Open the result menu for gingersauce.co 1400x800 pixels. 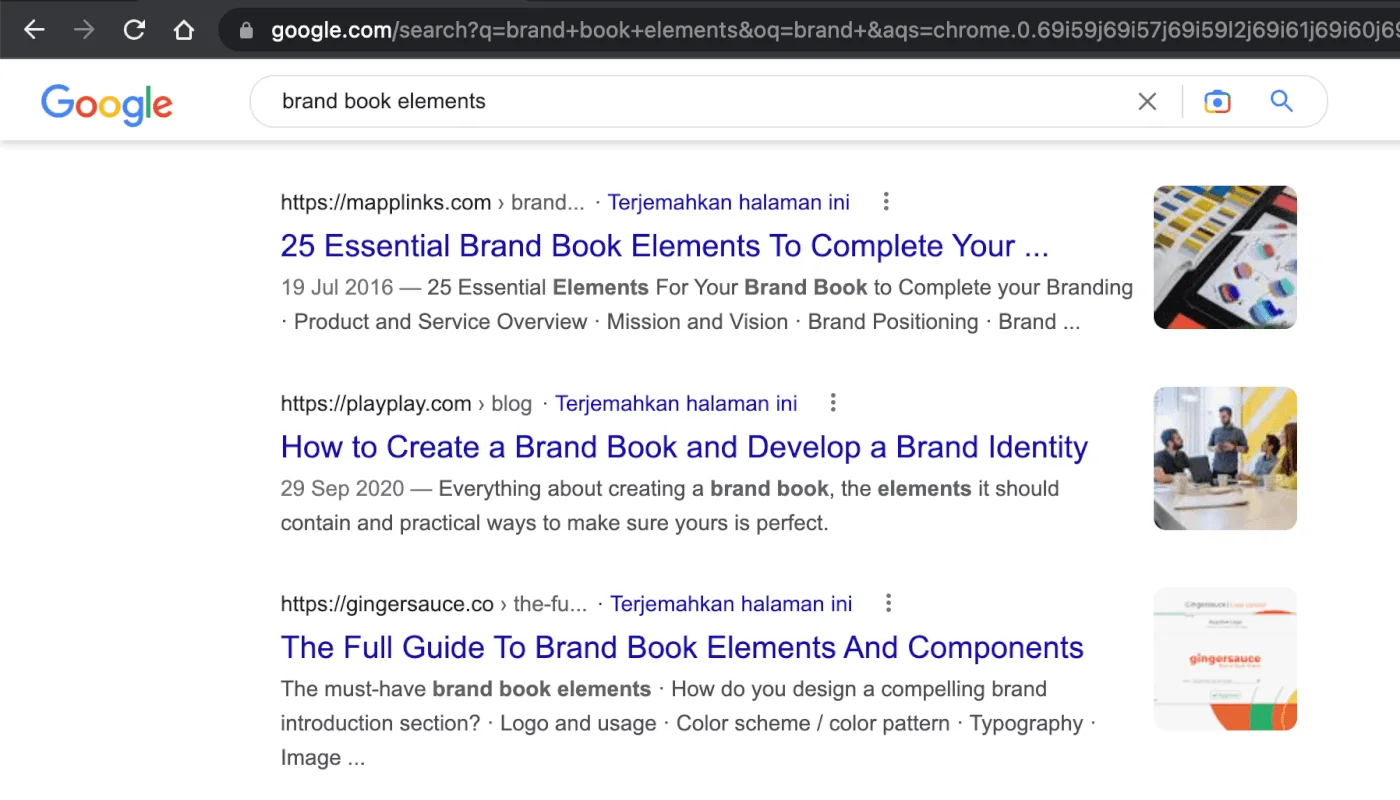[888, 603]
